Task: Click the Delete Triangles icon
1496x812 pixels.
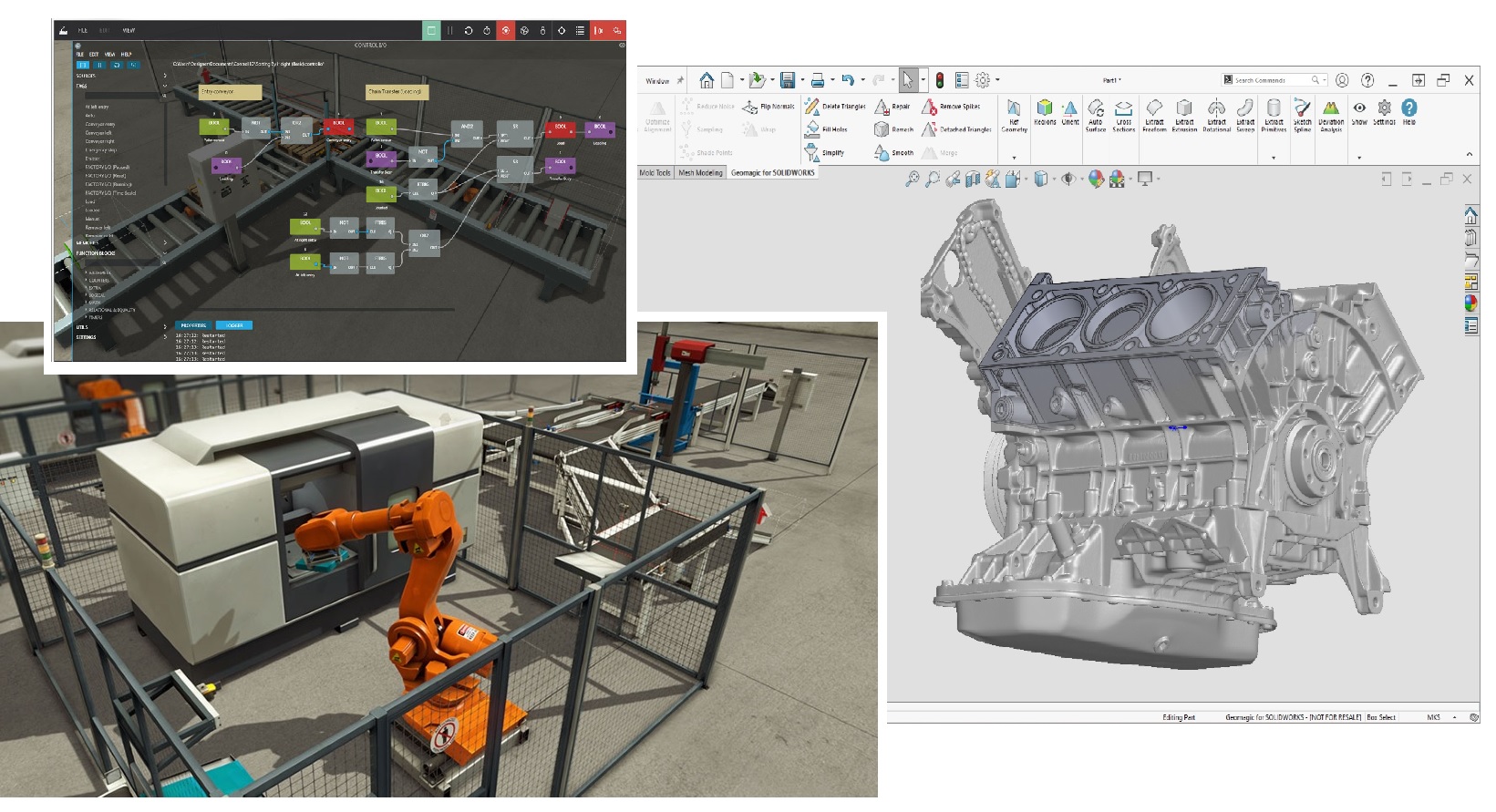Action: point(812,107)
